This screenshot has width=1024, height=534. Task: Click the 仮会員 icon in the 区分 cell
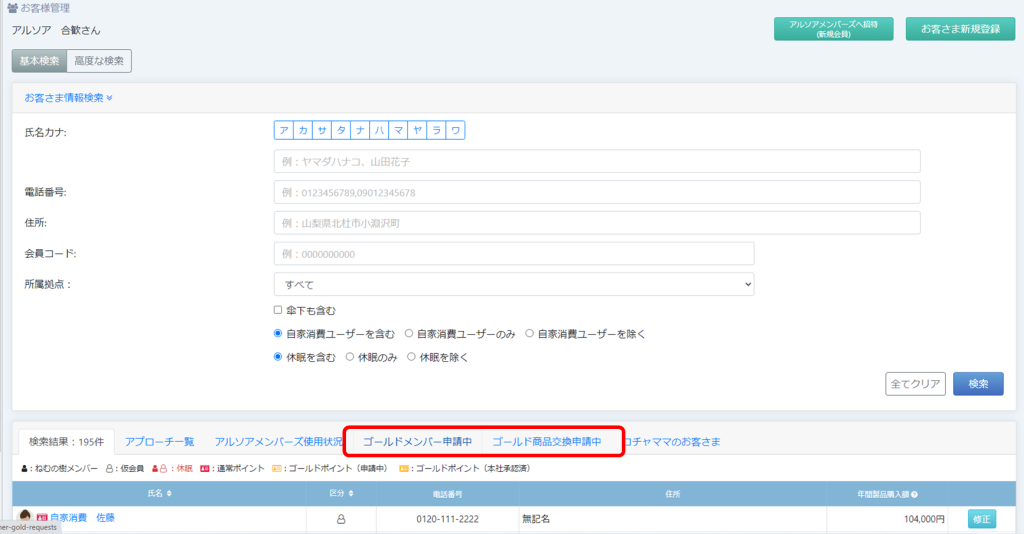click(340, 519)
